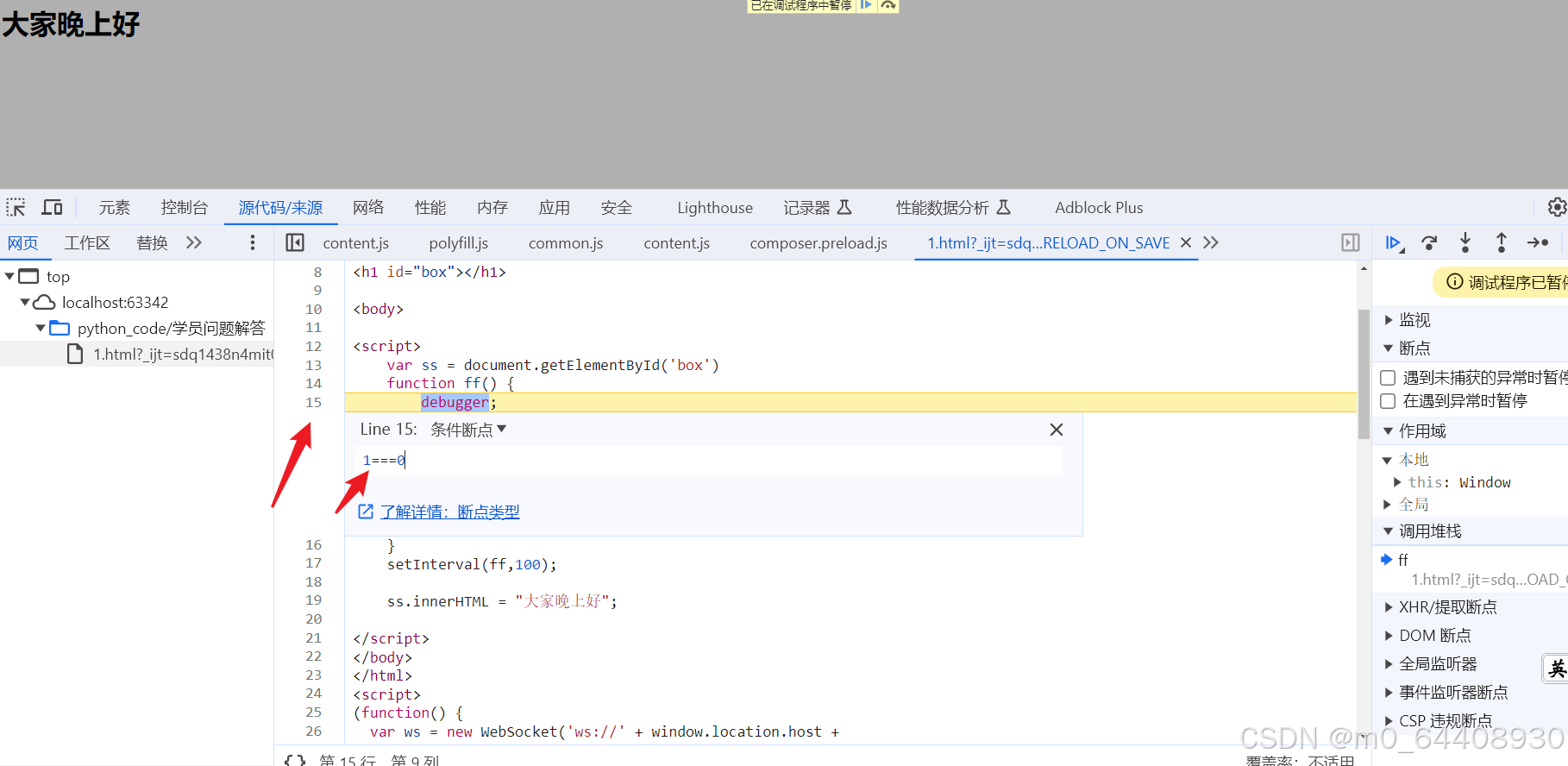Enable pause on caught exceptions checkbox
The height and width of the screenshot is (766, 1568).
1388,401
